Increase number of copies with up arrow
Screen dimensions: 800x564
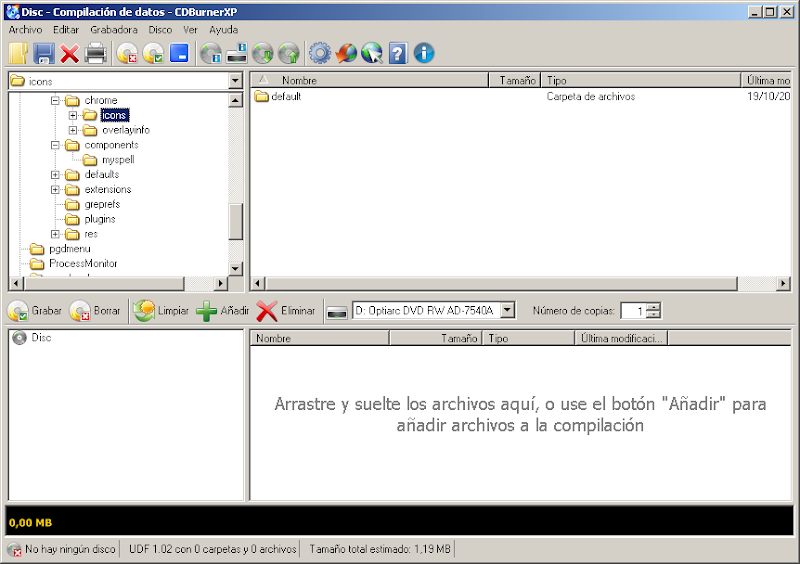[x=654, y=307]
